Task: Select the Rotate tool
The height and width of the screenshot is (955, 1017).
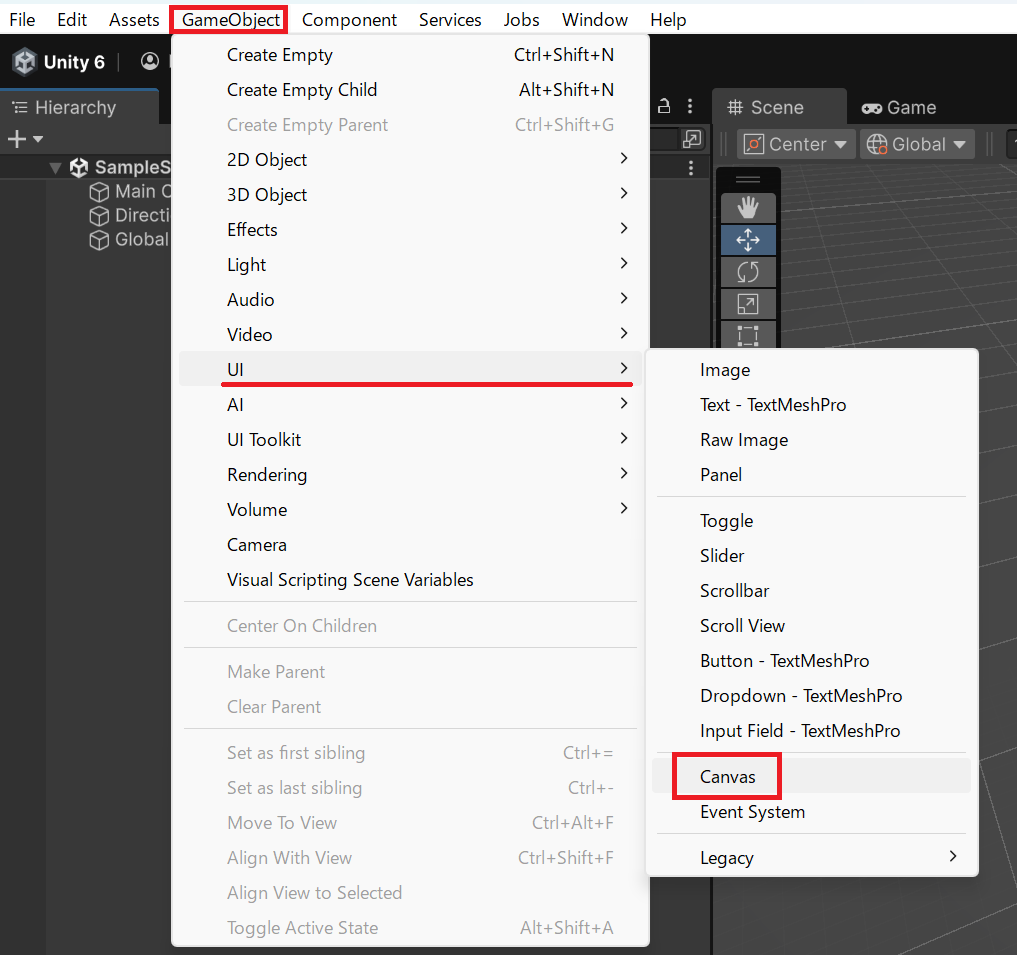Action: click(748, 272)
